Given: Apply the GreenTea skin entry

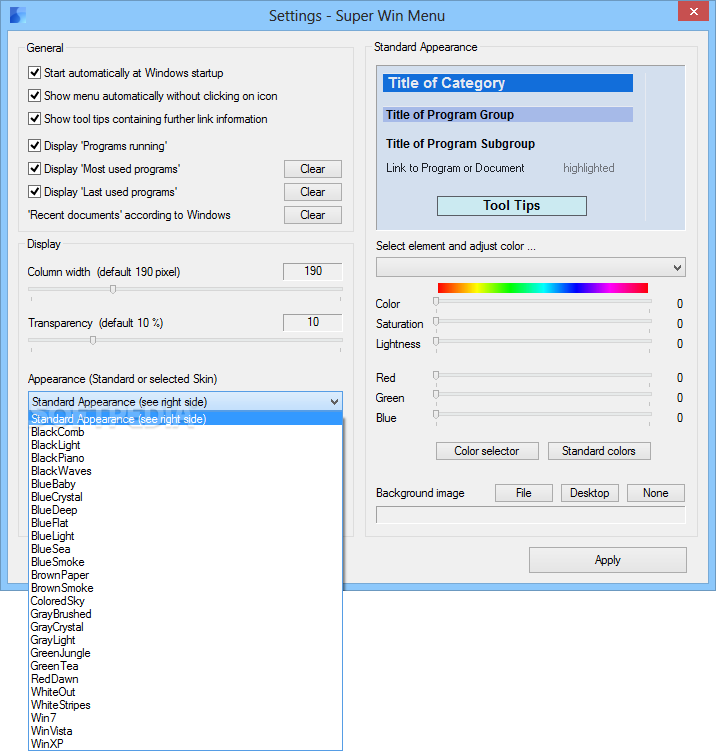Looking at the screenshot, I should click(x=186, y=666).
